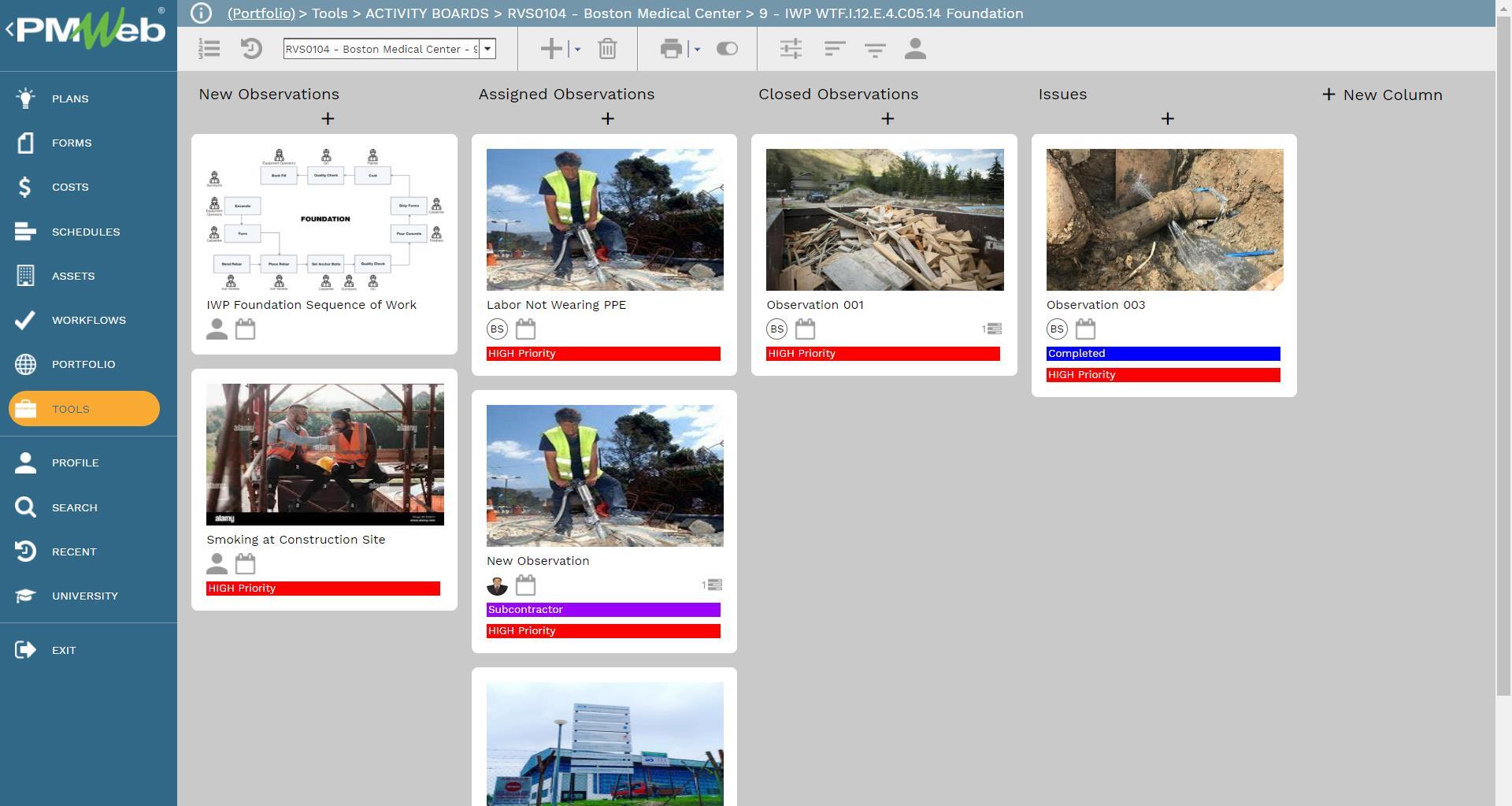Open the filter settings sliders icon
This screenshot has height=806, width=1512.
click(791, 49)
